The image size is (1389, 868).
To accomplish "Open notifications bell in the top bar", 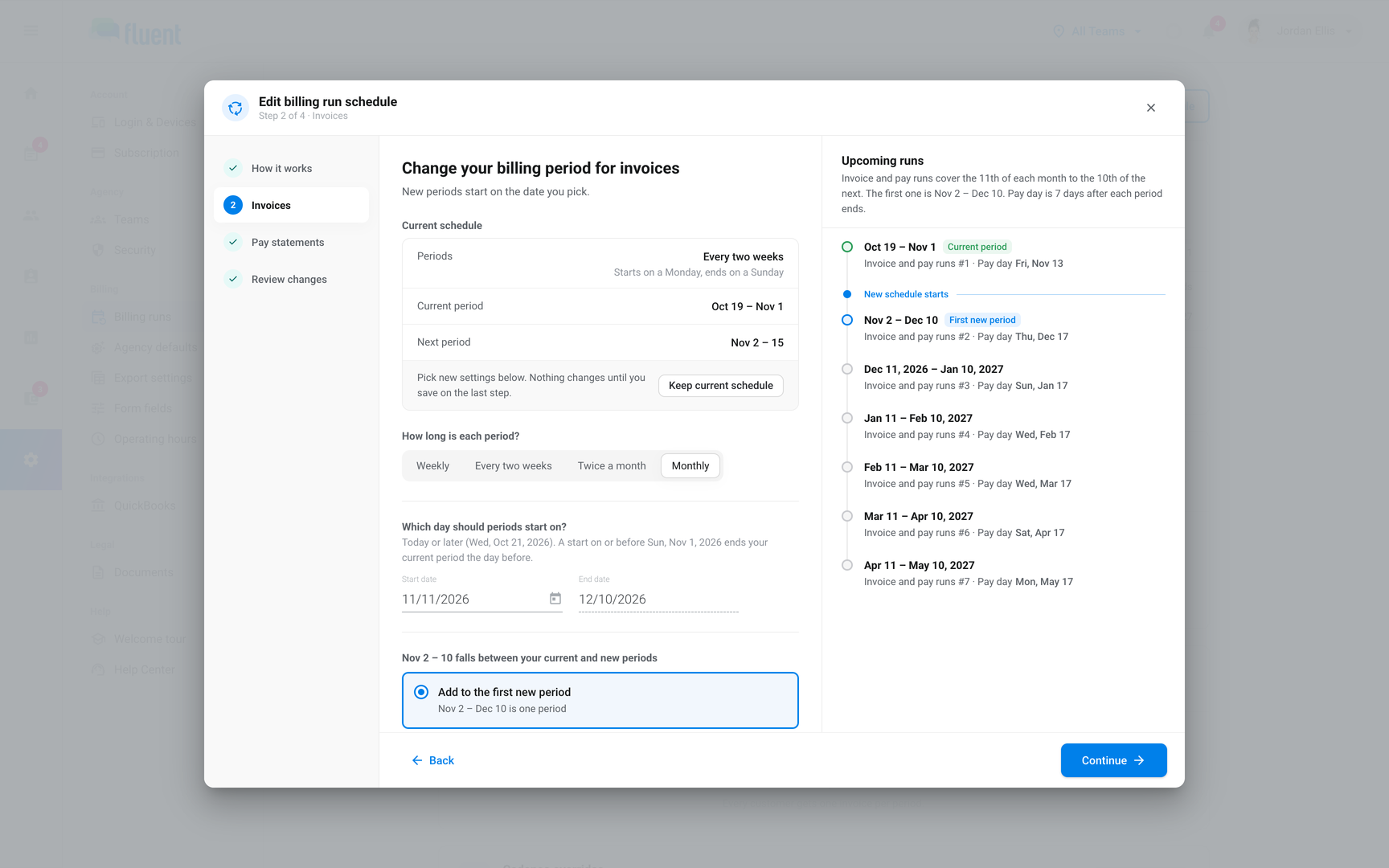I will pos(1210,31).
